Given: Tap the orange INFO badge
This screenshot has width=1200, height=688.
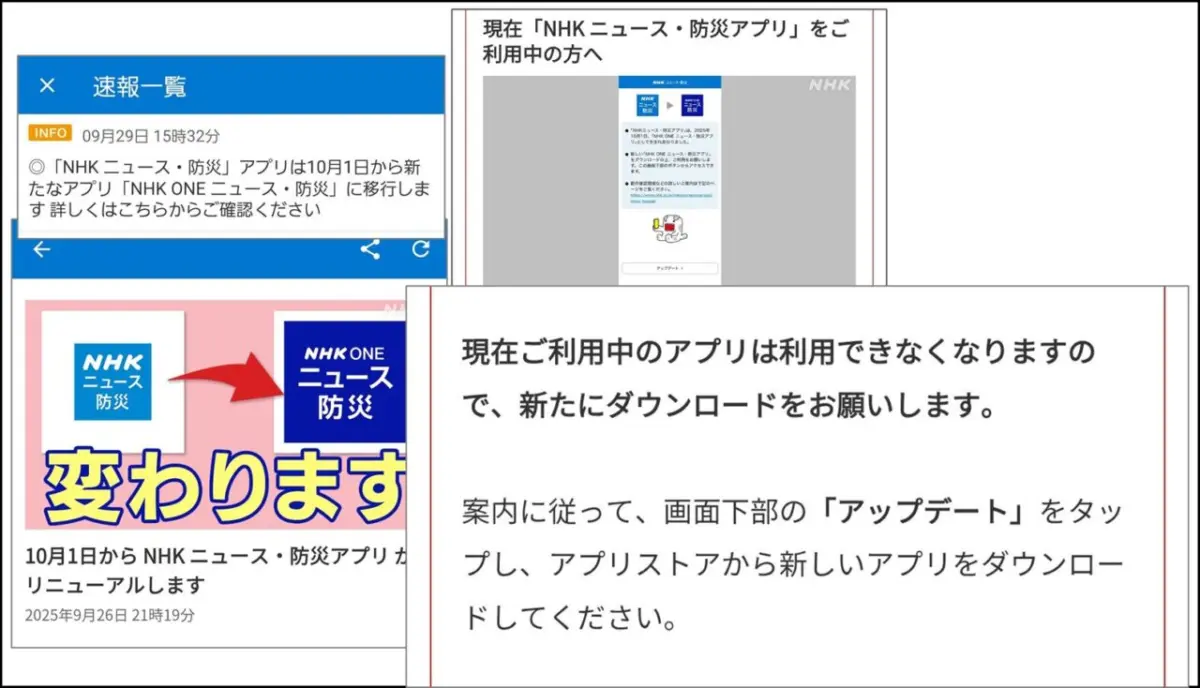Looking at the screenshot, I should tap(51, 133).
